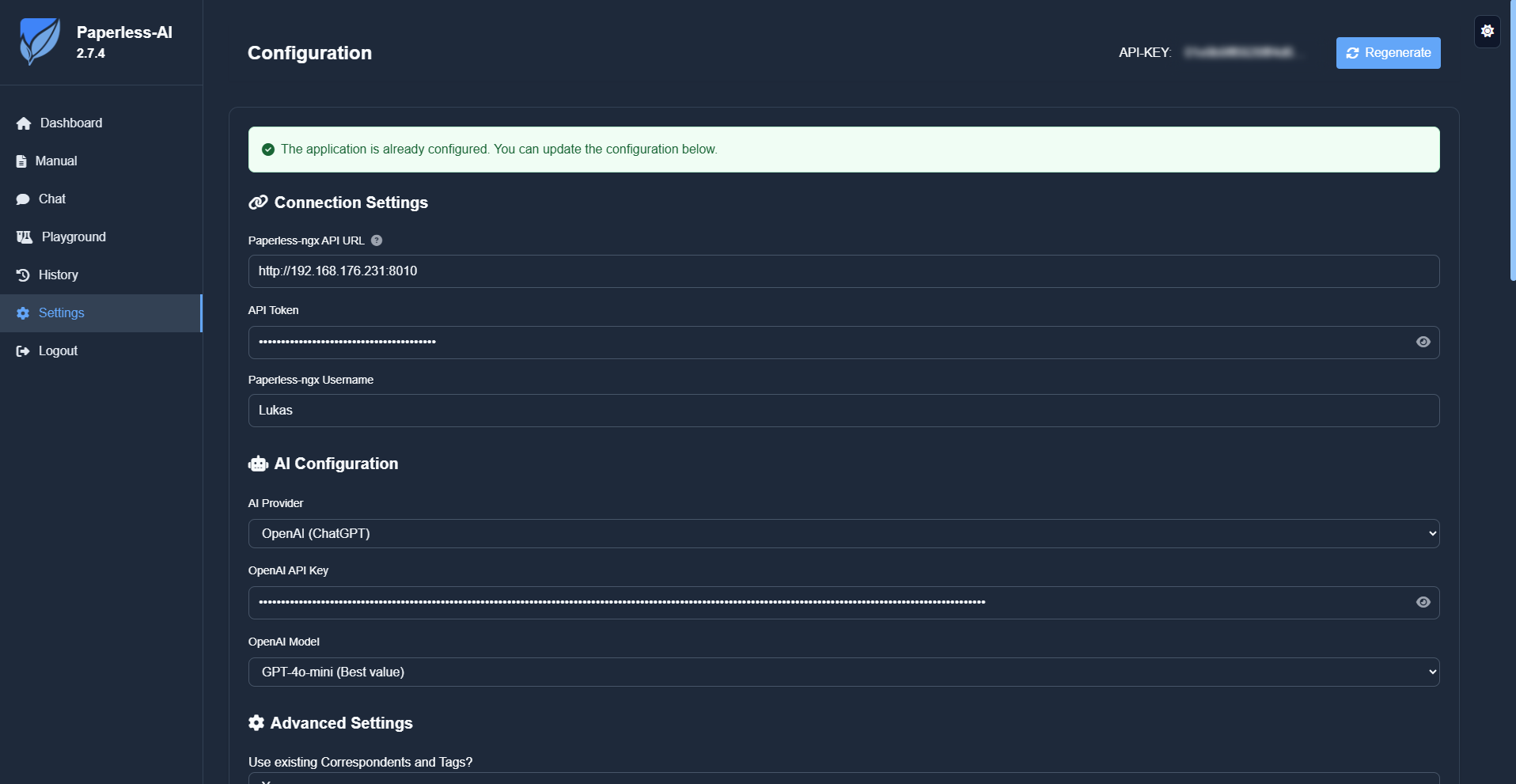
Task: Go to Settings in the sidebar
Action: (x=62, y=313)
